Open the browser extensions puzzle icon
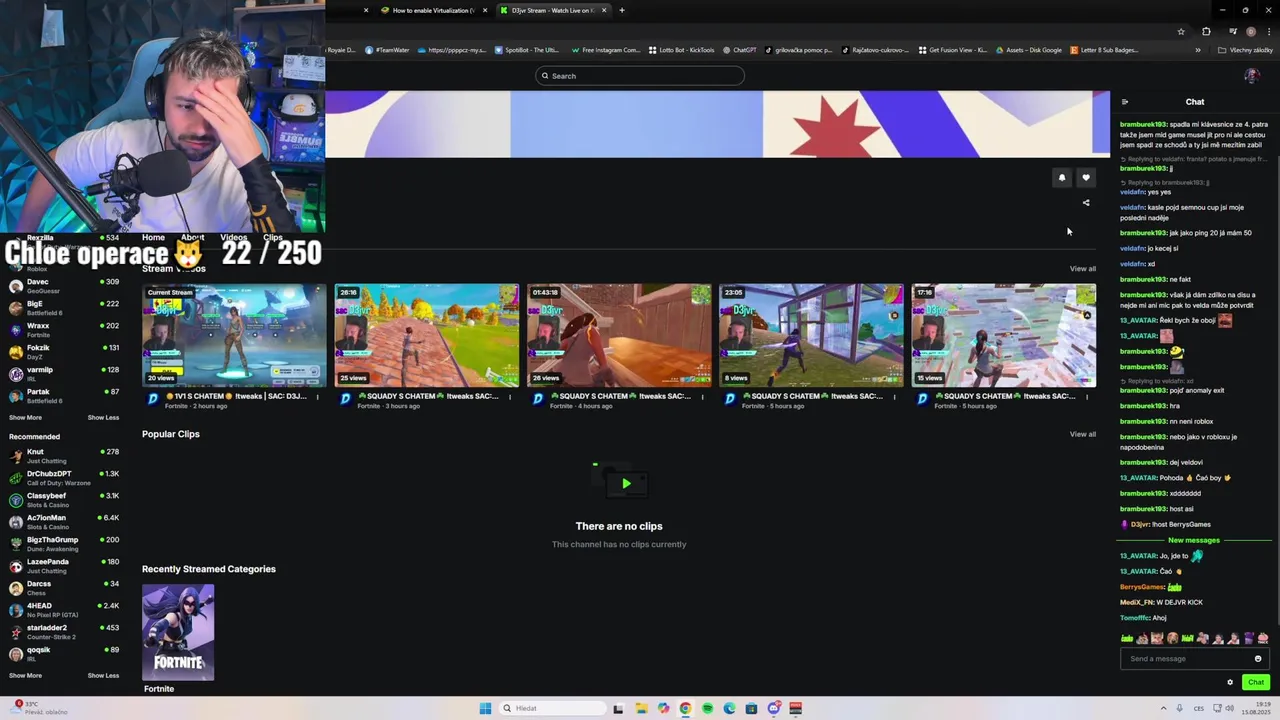 point(1206,31)
